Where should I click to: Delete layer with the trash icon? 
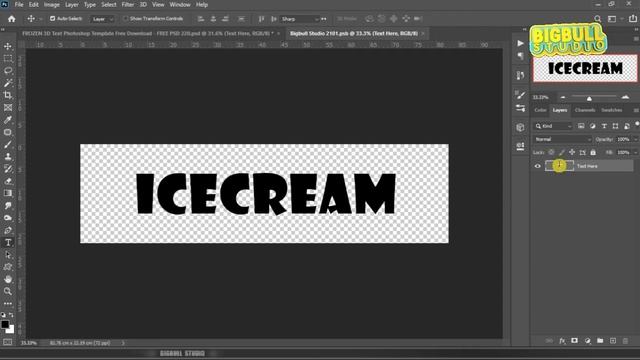point(625,341)
